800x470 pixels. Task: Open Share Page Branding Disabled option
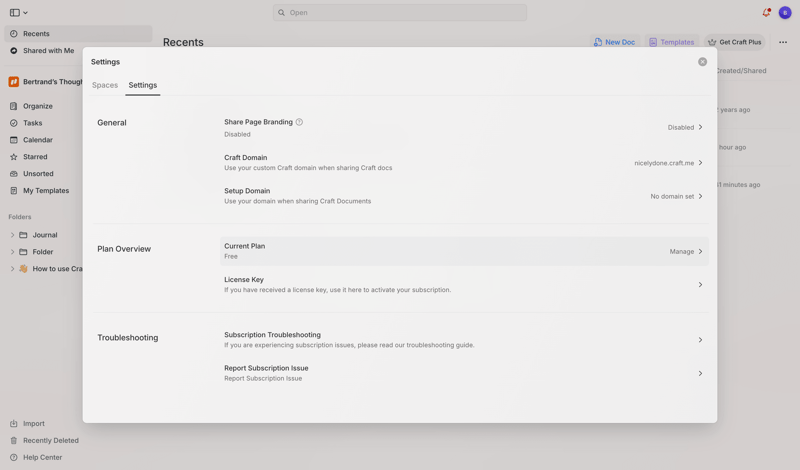(685, 127)
